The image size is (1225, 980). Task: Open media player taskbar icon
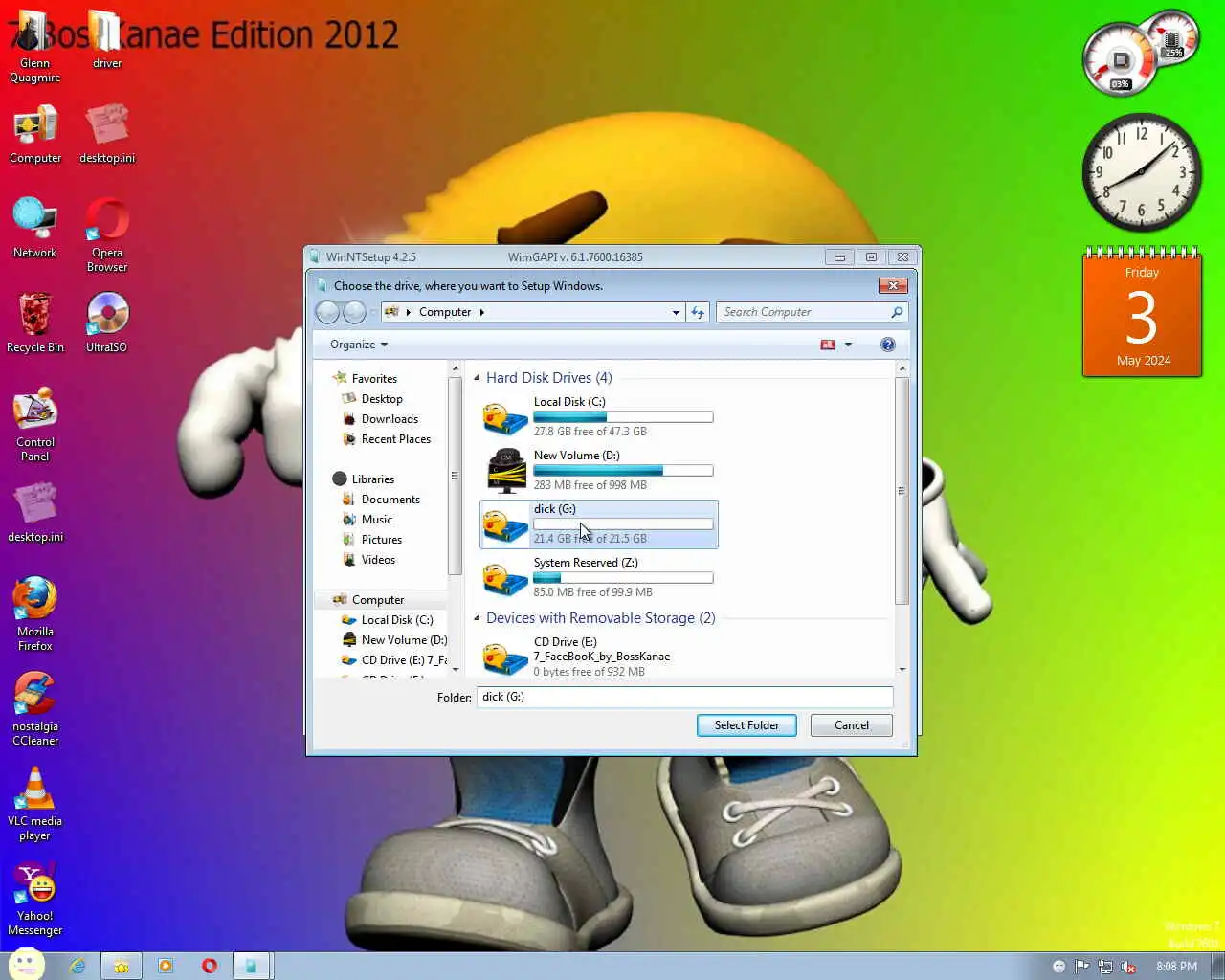(166, 966)
